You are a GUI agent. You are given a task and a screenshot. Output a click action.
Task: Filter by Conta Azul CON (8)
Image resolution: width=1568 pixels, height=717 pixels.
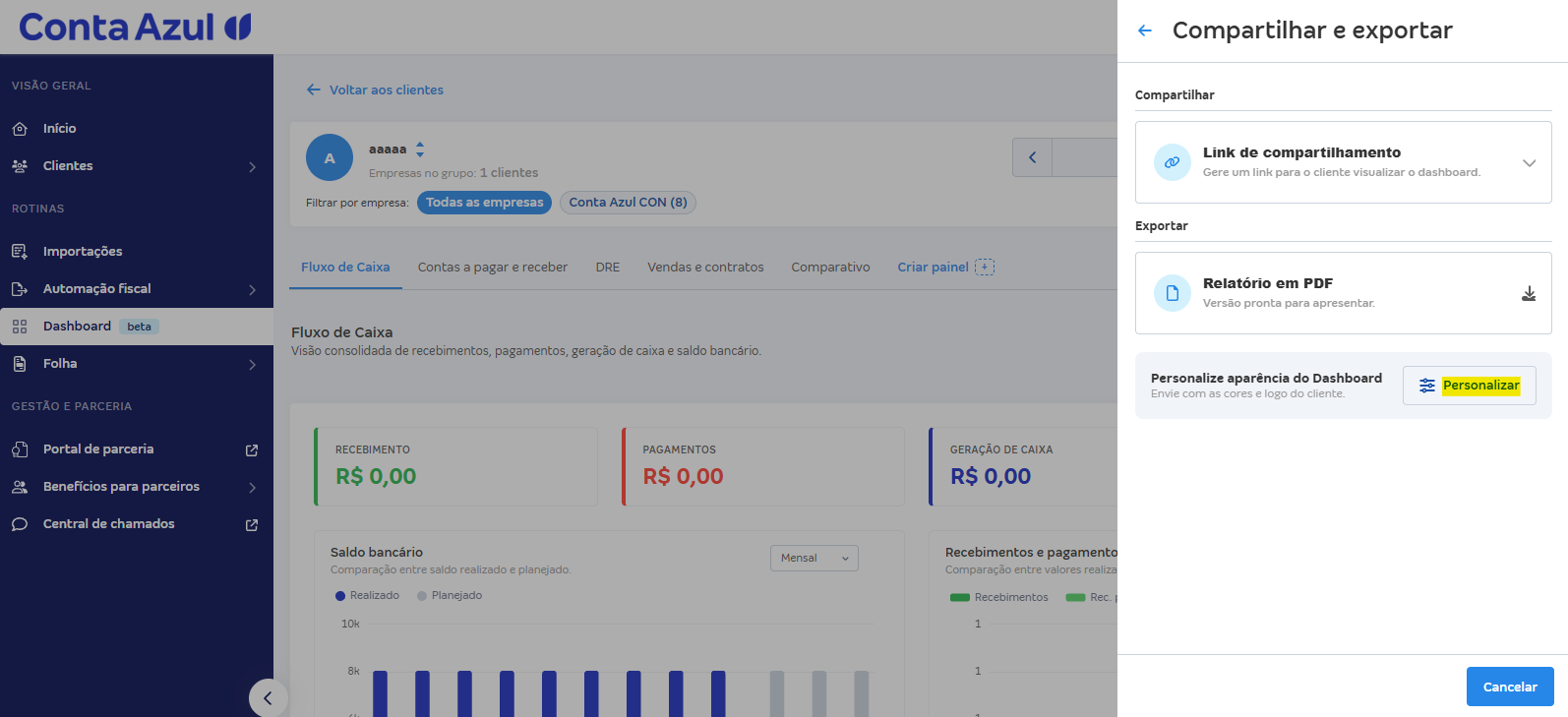(x=628, y=203)
